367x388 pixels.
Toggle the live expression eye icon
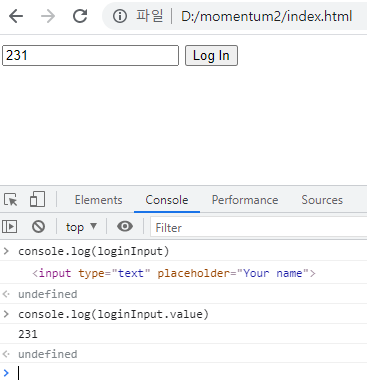pyautogui.click(x=125, y=226)
